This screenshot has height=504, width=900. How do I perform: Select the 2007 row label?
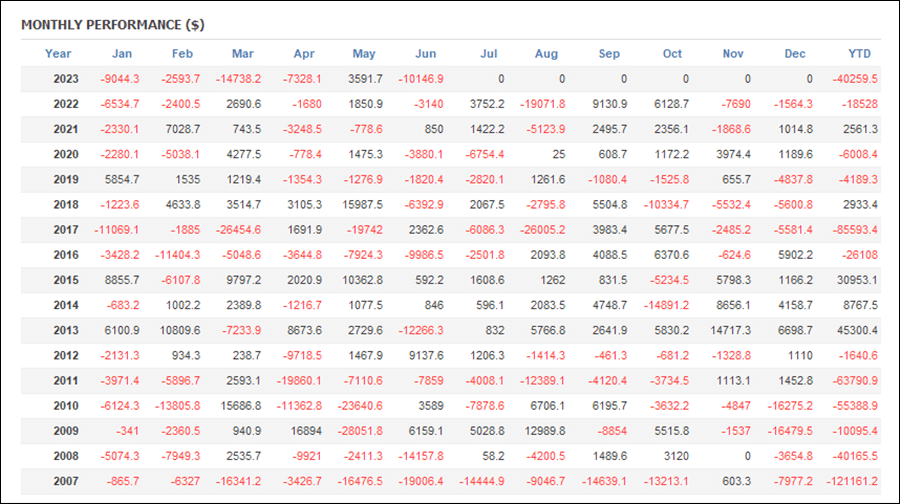(x=65, y=482)
